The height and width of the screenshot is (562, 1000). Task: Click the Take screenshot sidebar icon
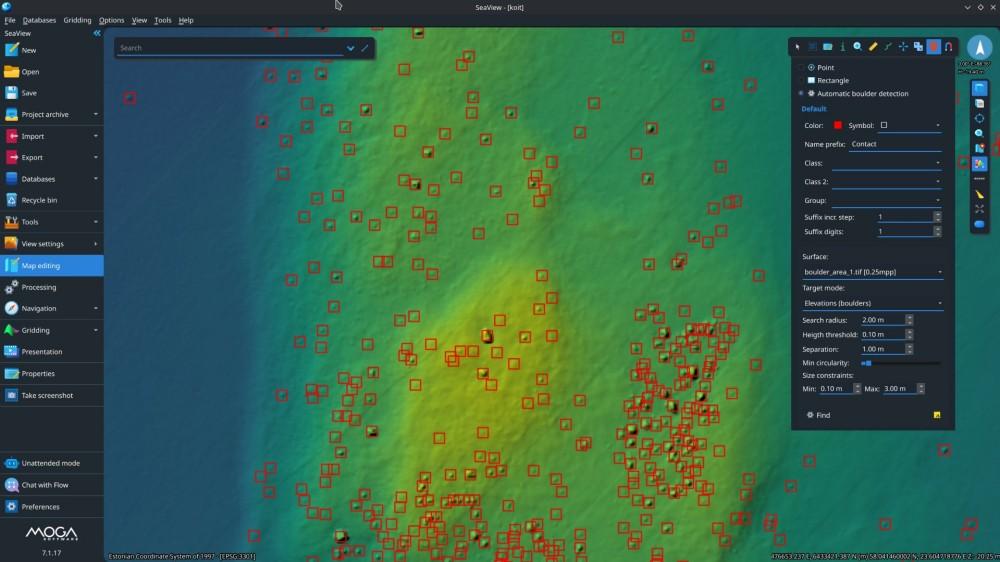coord(11,395)
